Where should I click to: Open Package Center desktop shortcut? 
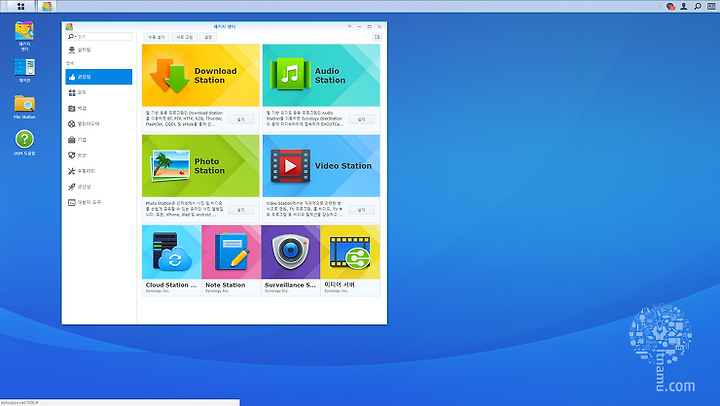24,36
